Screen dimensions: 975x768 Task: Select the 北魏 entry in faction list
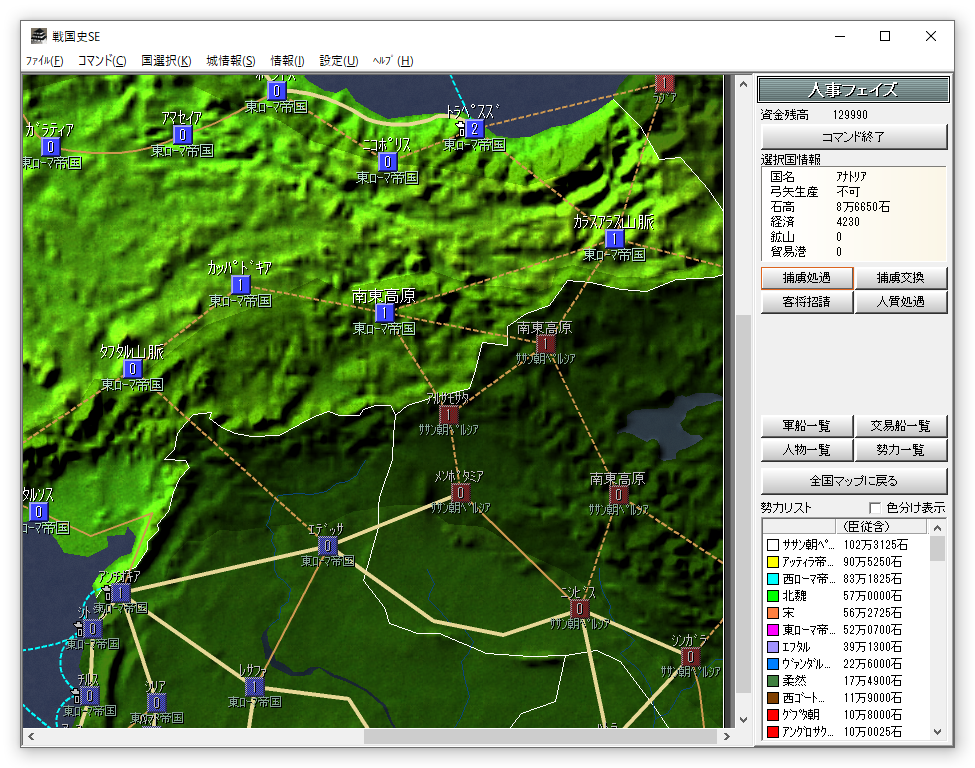coord(794,595)
